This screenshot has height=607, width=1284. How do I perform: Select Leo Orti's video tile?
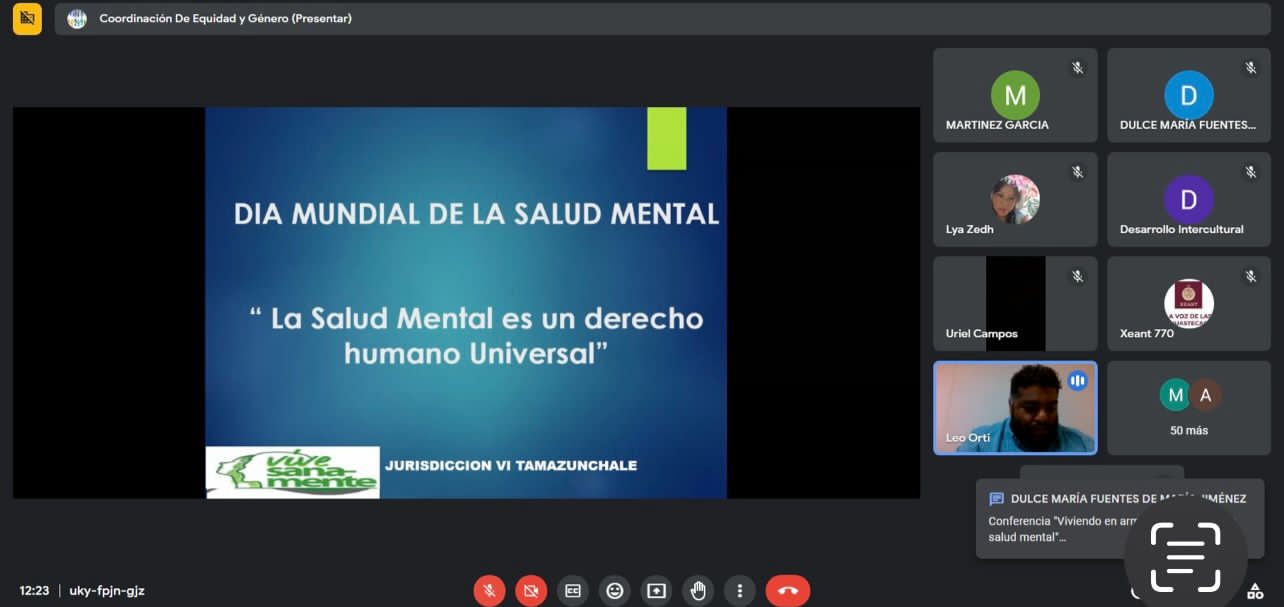click(1014, 408)
